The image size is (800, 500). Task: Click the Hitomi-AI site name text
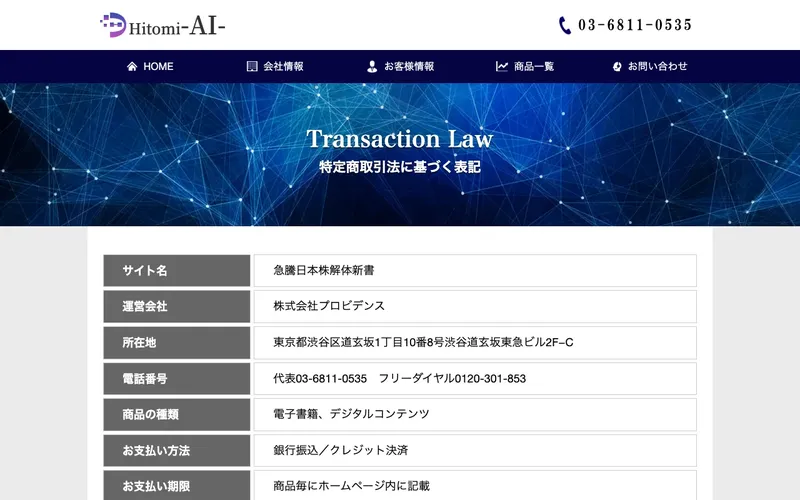coord(177,26)
